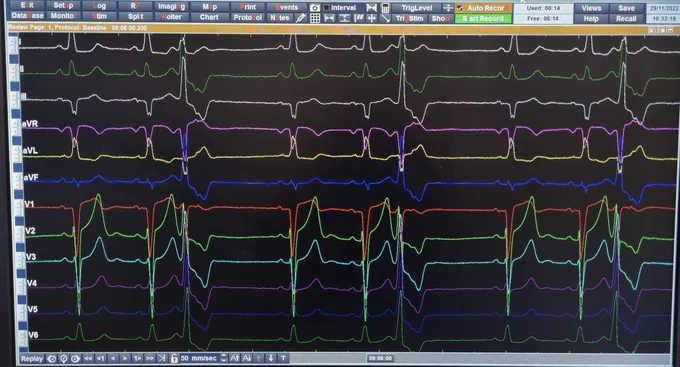
Task: Fast forward with the >> button
Action: 150,359
